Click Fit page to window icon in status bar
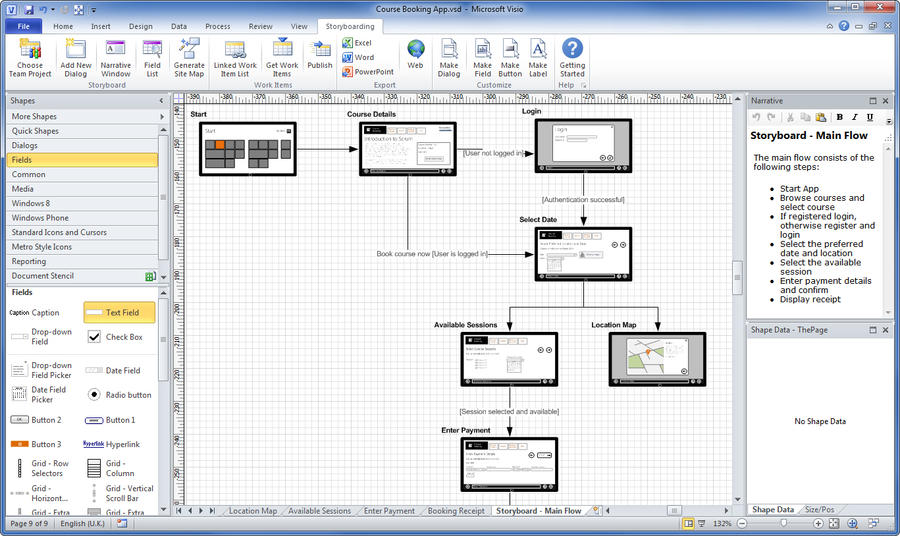This screenshot has width=900, height=536. coord(834,523)
